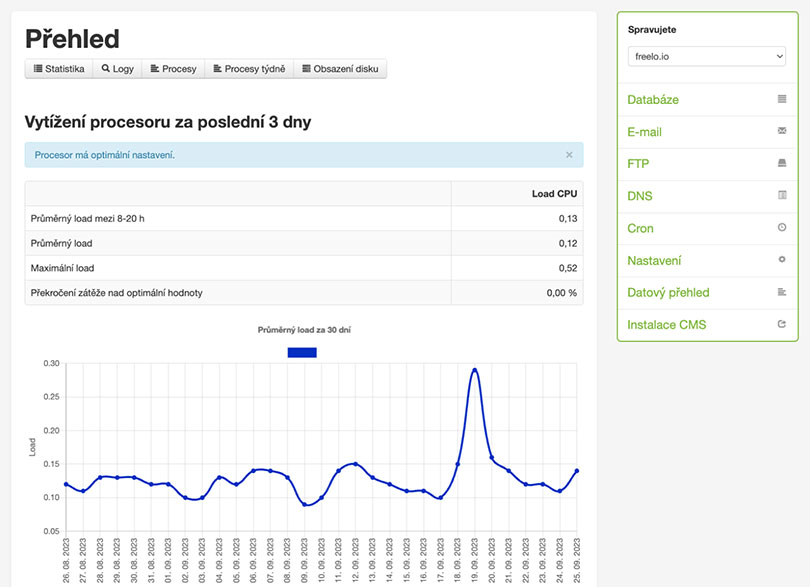
Task: Select the 0,00 % value
Action: coord(562,293)
